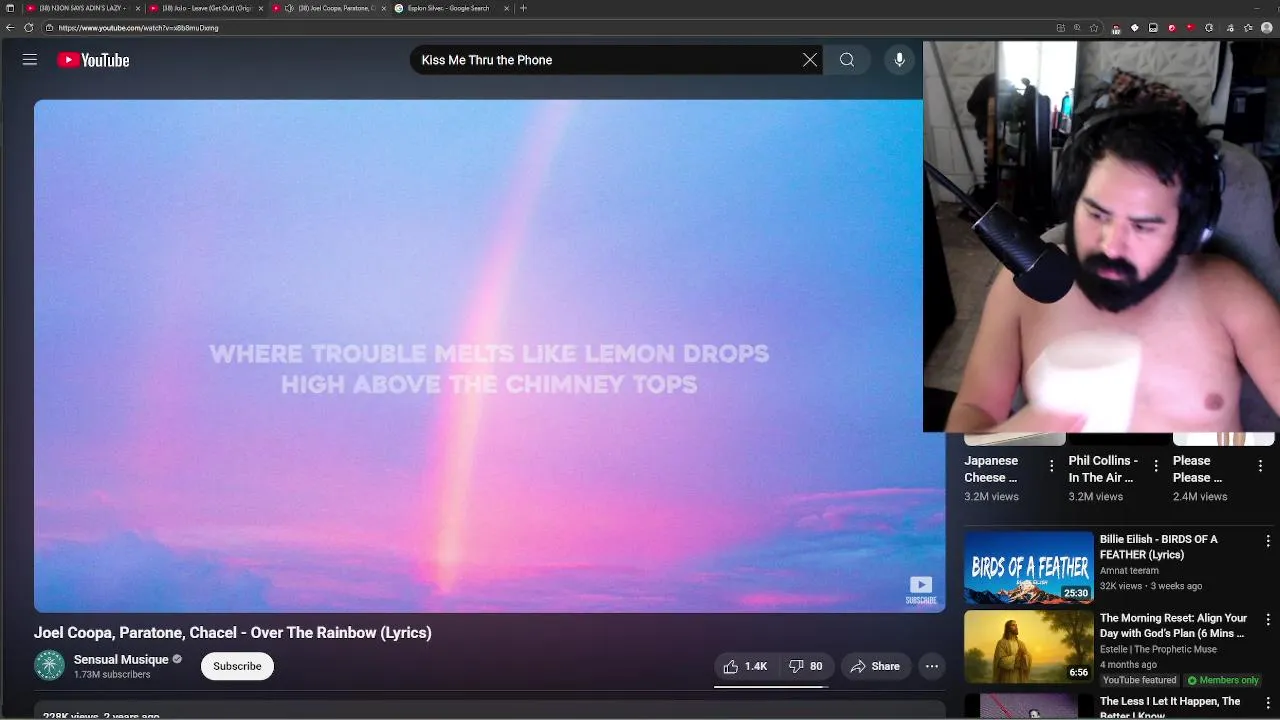Open Phil Collins - In The Air title
This screenshot has height=720, width=1280.
click(x=1103, y=469)
